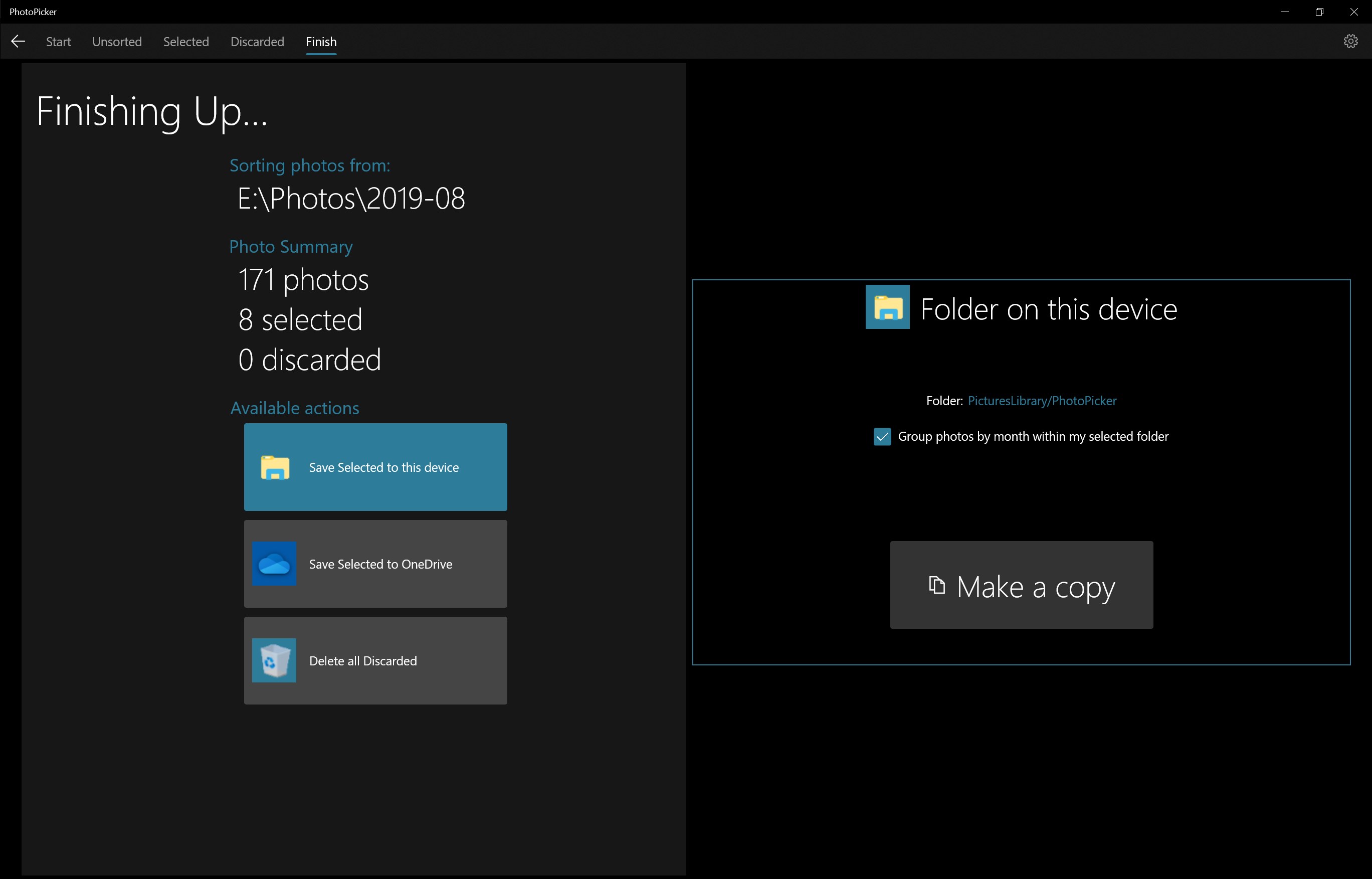The height and width of the screenshot is (879, 1372).
Task: Restore down the PhotoPicker window
Action: click(1319, 12)
